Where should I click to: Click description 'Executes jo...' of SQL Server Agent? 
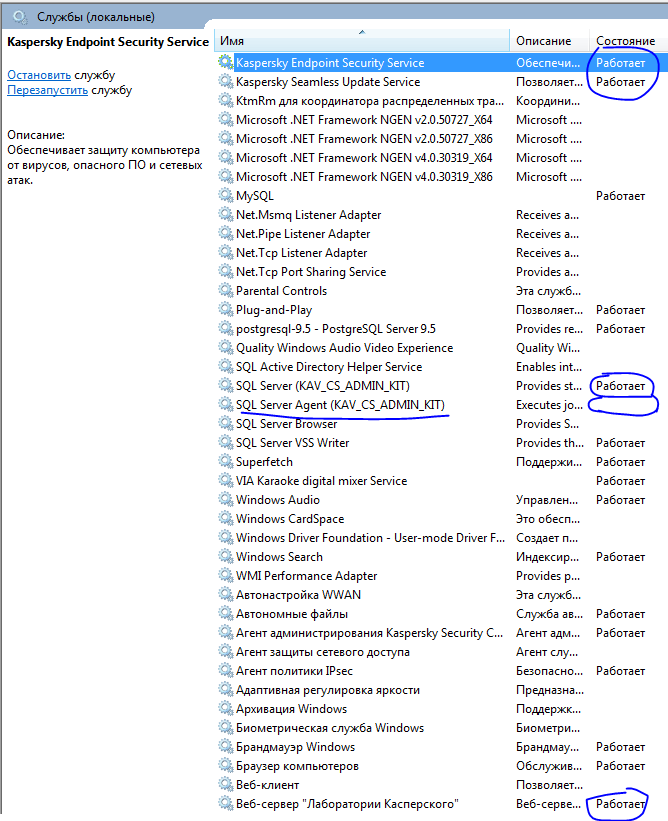pyautogui.click(x=549, y=404)
